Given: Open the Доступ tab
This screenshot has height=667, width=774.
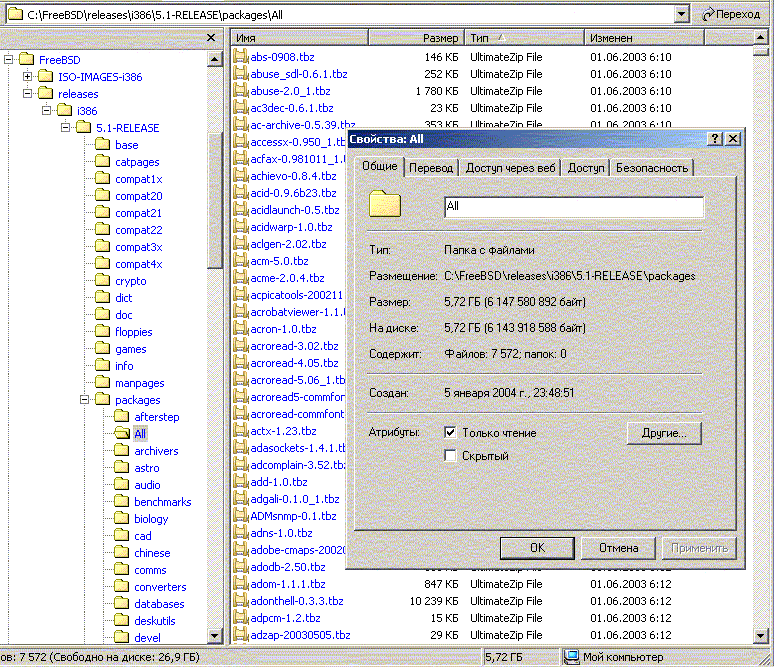Looking at the screenshot, I should point(586,168).
